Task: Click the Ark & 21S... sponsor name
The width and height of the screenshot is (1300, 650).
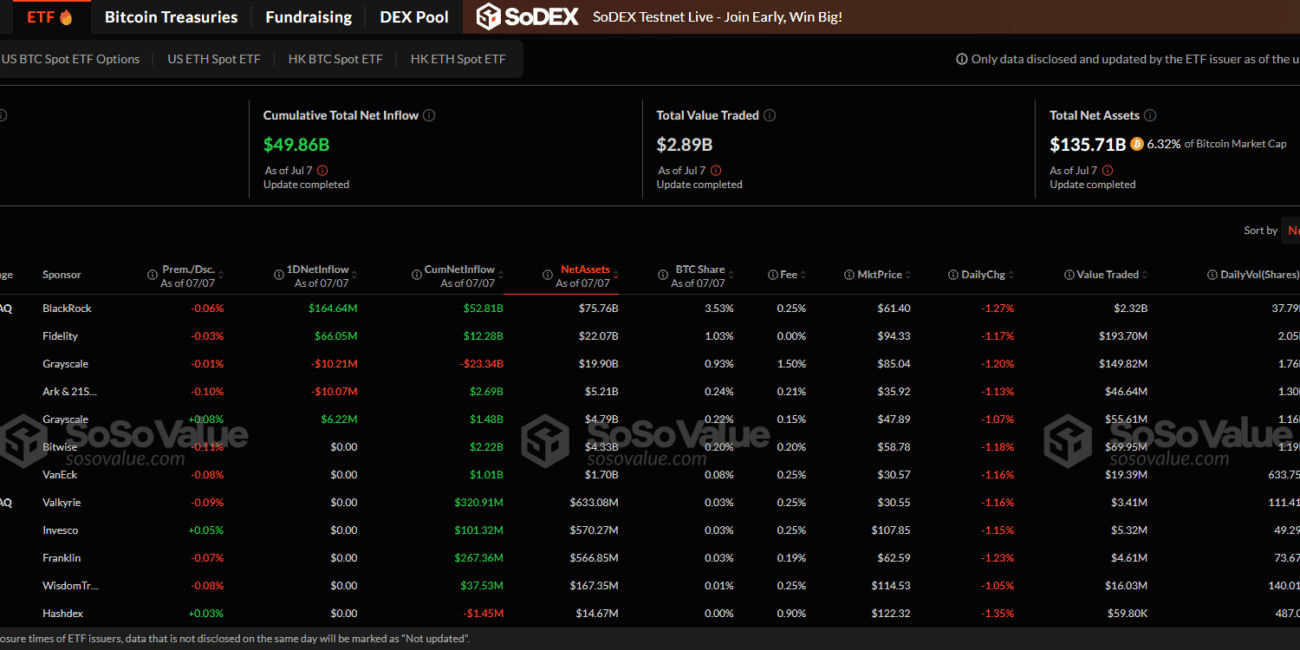Action: coord(70,391)
